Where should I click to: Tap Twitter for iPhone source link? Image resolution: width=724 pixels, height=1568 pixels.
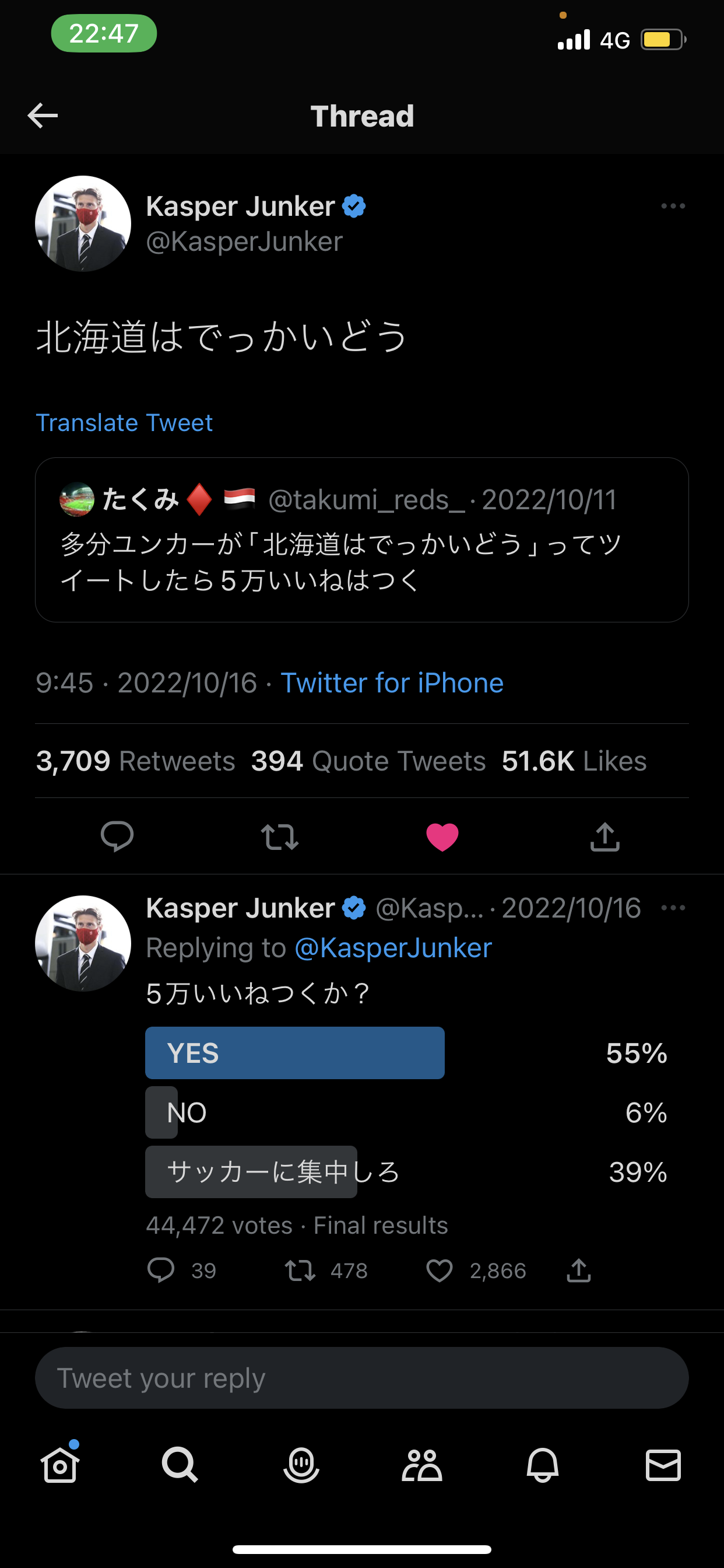pos(392,683)
